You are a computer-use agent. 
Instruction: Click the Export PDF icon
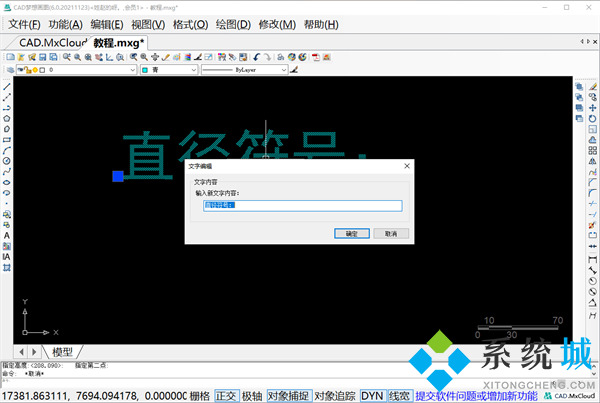tap(316, 57)
